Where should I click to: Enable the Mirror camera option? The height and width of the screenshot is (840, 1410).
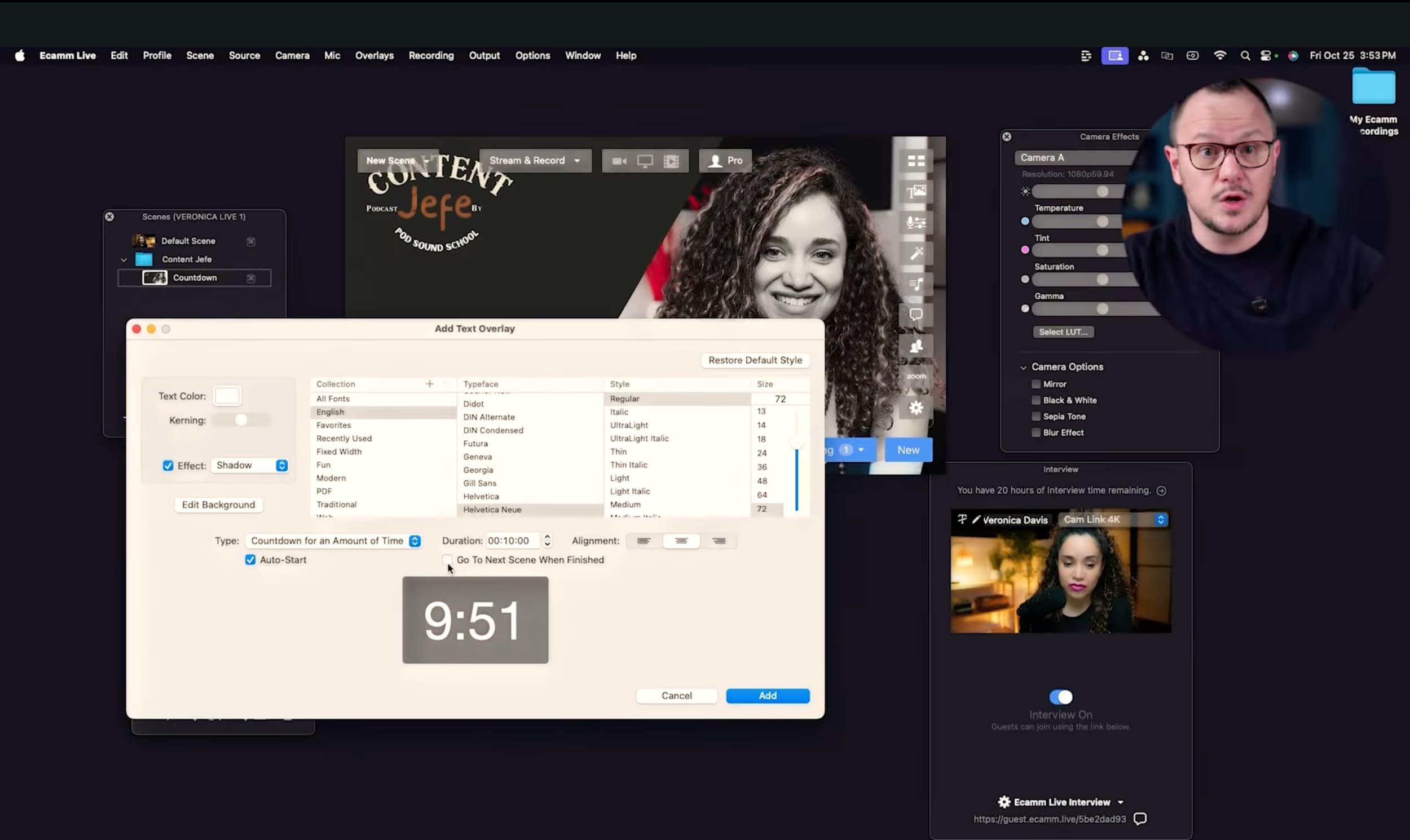(x=1036, y=384)
